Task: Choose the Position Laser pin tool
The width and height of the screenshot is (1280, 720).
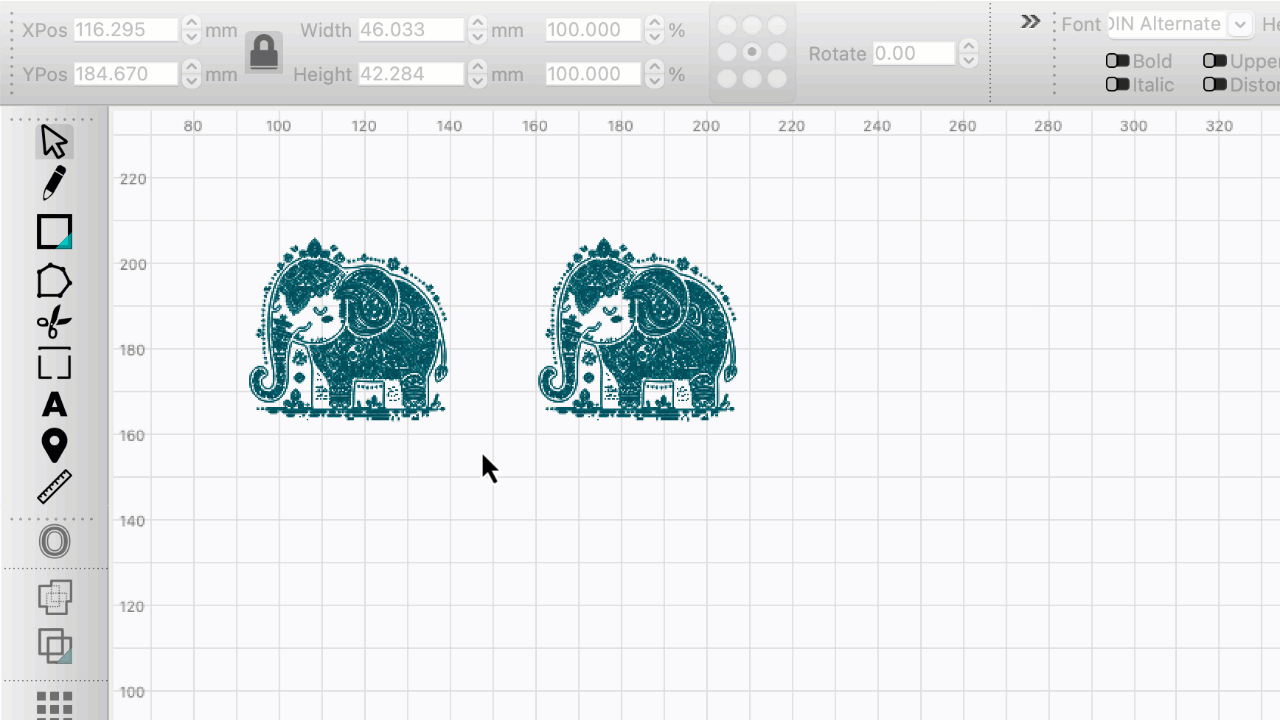Action: [54, 446]
